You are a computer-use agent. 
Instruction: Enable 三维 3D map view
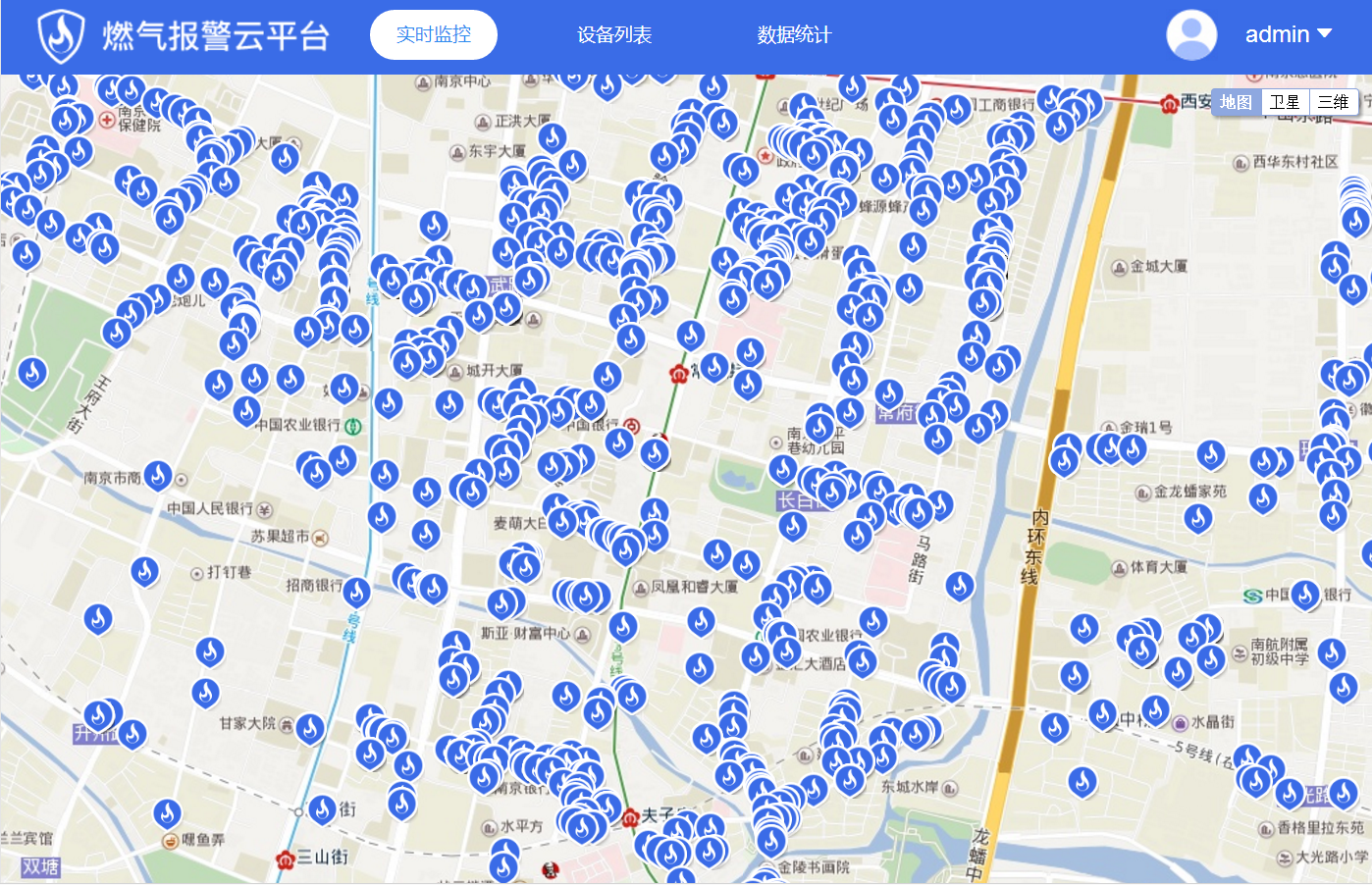[x=1333, y=102]
